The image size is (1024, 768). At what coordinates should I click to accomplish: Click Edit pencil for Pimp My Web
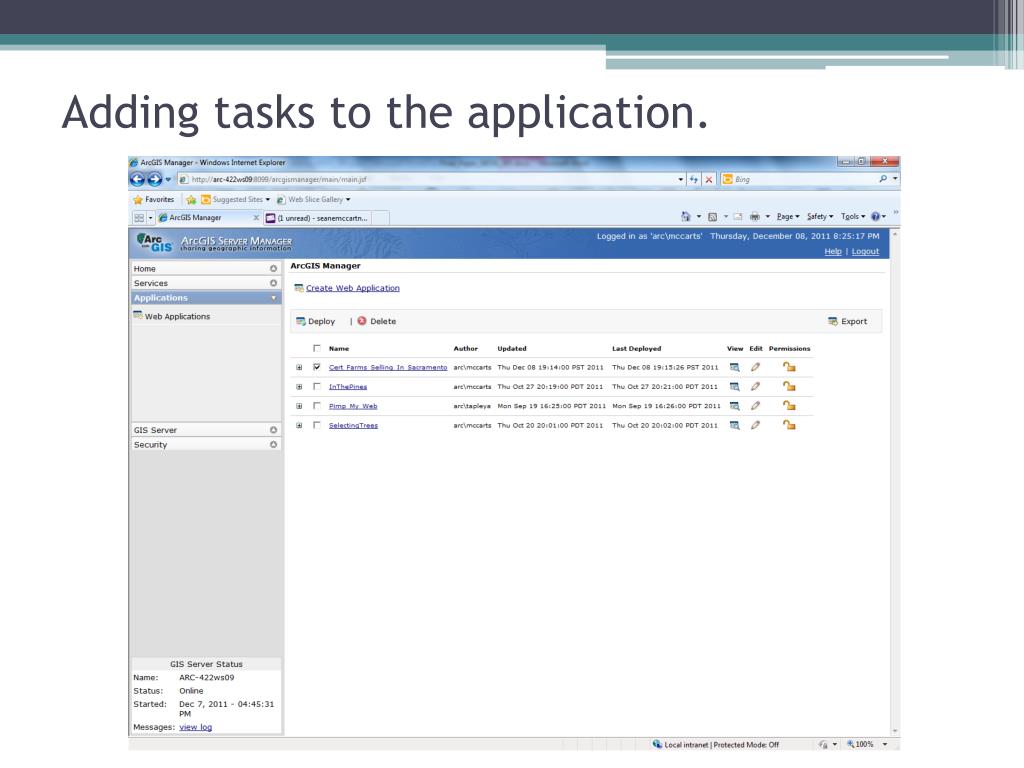(756, 406)
